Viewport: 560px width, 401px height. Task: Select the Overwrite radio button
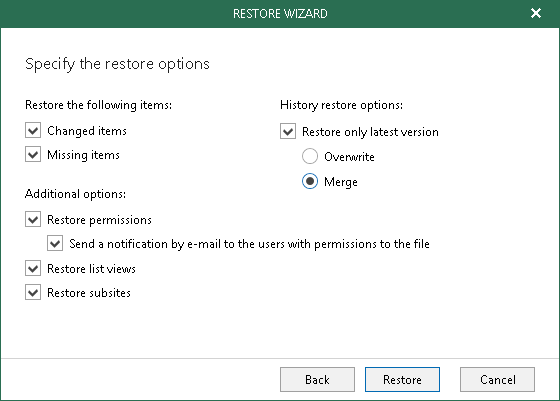[310, 156]
